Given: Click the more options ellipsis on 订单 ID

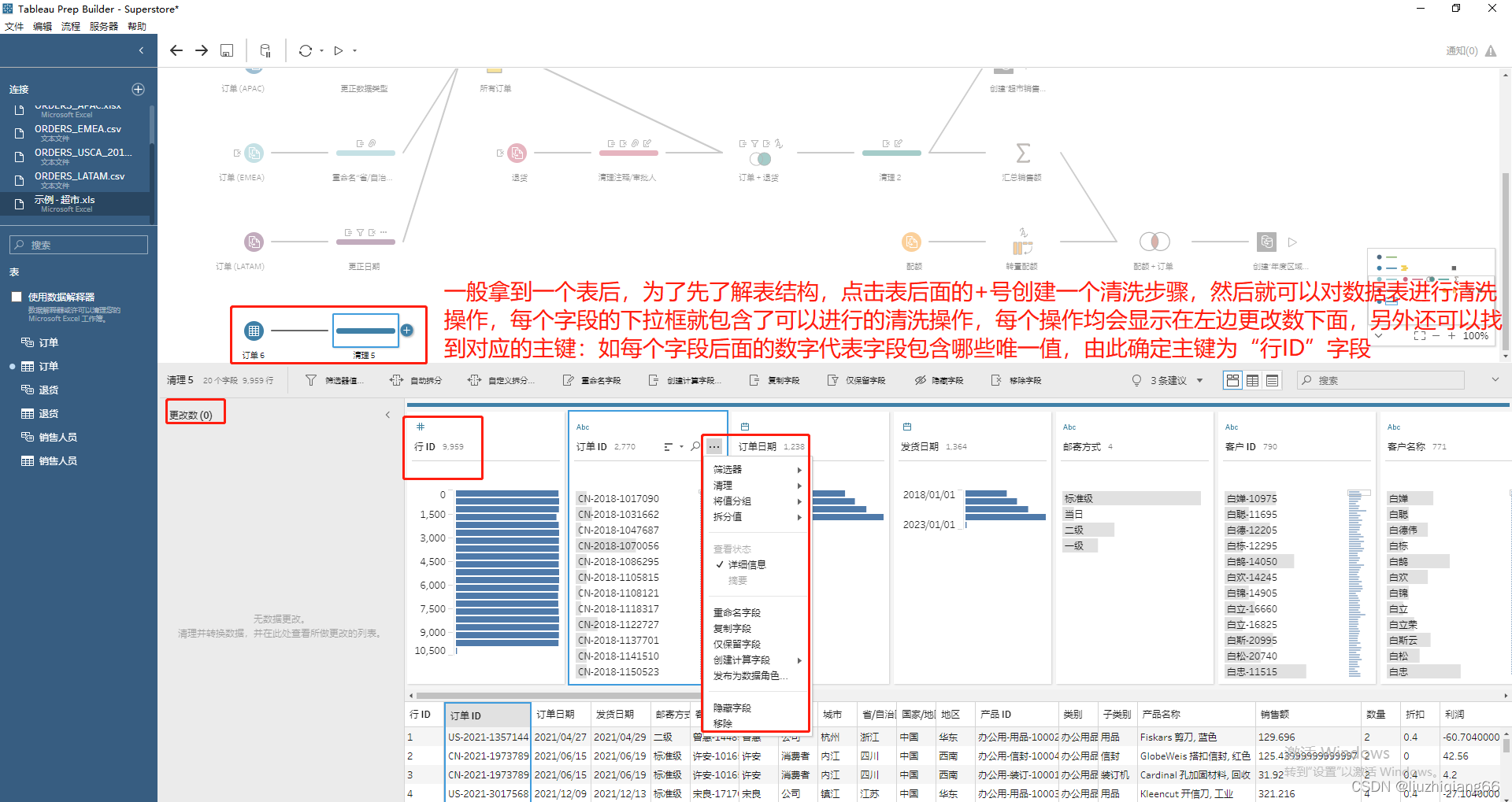Looking at the screenshot, I should coord(713,446).
